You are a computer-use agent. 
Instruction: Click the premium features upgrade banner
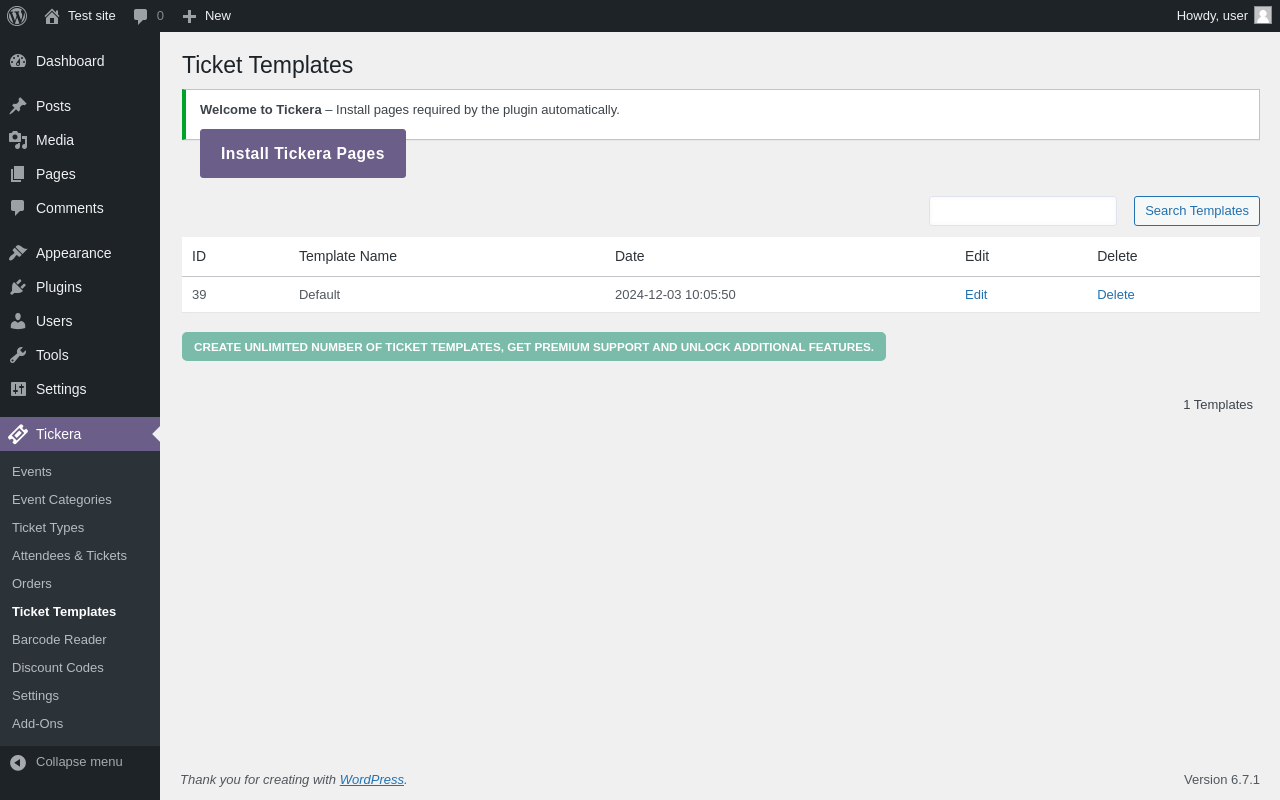pyautogui.click(x=534, y=347)
